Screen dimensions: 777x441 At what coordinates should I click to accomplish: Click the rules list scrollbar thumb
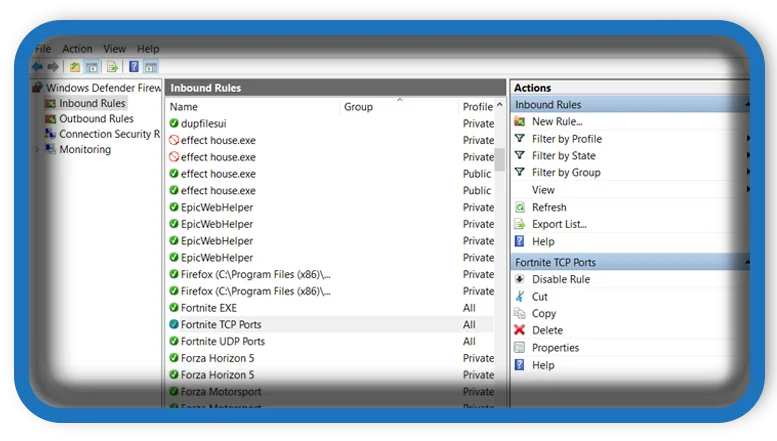(x=500, y=160)
